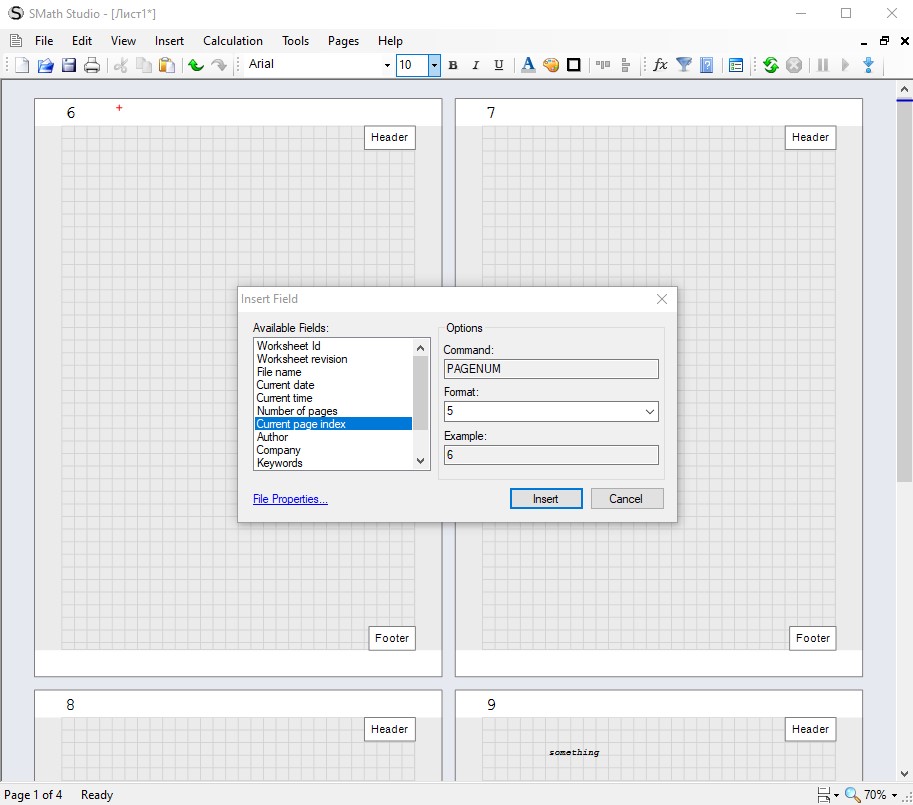Save worksheet using the floppy disk icon
913x805 pixels.
tap(69, 65)
